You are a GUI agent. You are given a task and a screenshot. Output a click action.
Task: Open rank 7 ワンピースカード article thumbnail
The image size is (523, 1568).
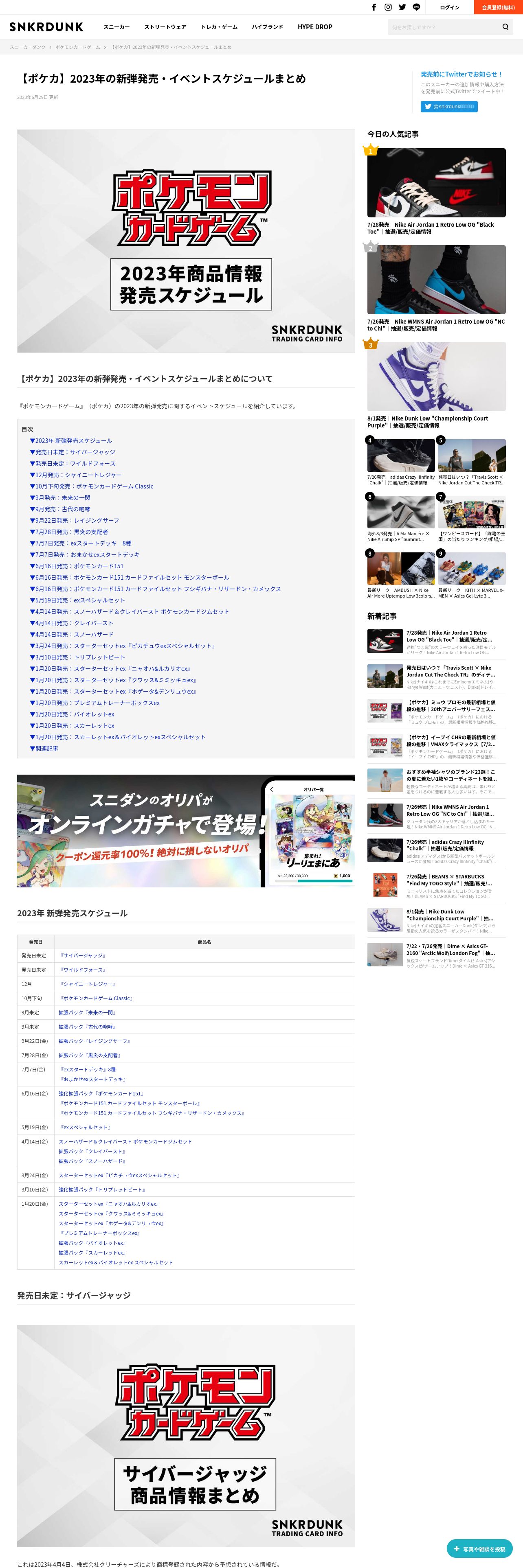[x=472, y=512]
